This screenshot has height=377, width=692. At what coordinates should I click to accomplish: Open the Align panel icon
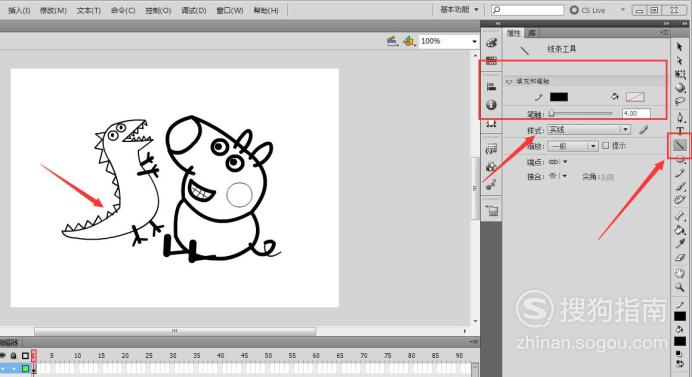(x=491, y=86)
